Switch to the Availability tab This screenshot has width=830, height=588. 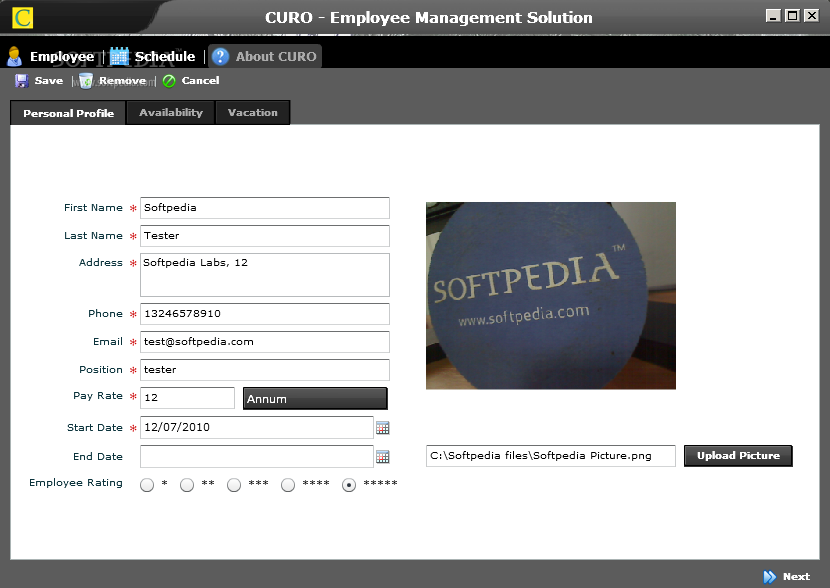point(170,113)
